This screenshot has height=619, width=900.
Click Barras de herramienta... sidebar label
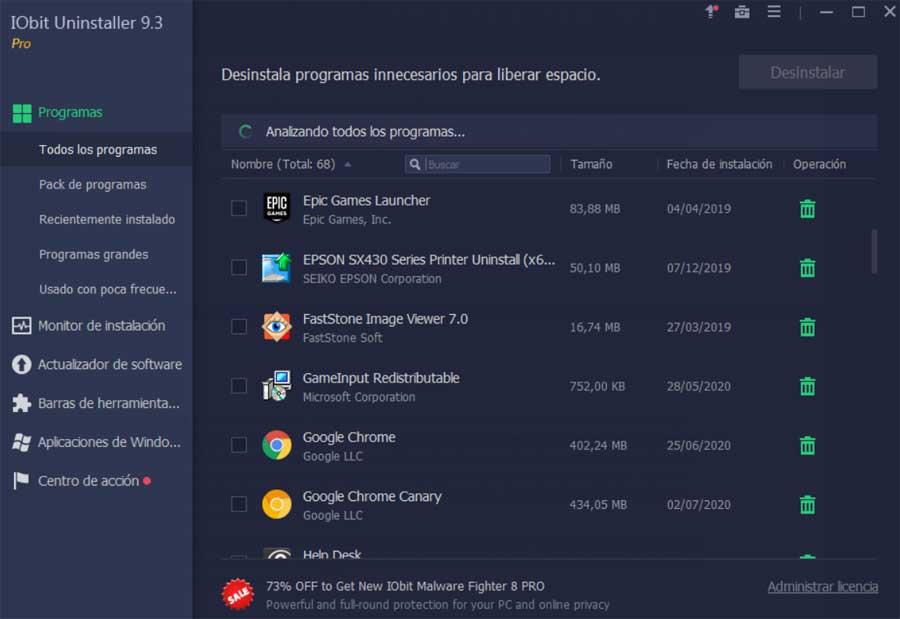point(108,403)
